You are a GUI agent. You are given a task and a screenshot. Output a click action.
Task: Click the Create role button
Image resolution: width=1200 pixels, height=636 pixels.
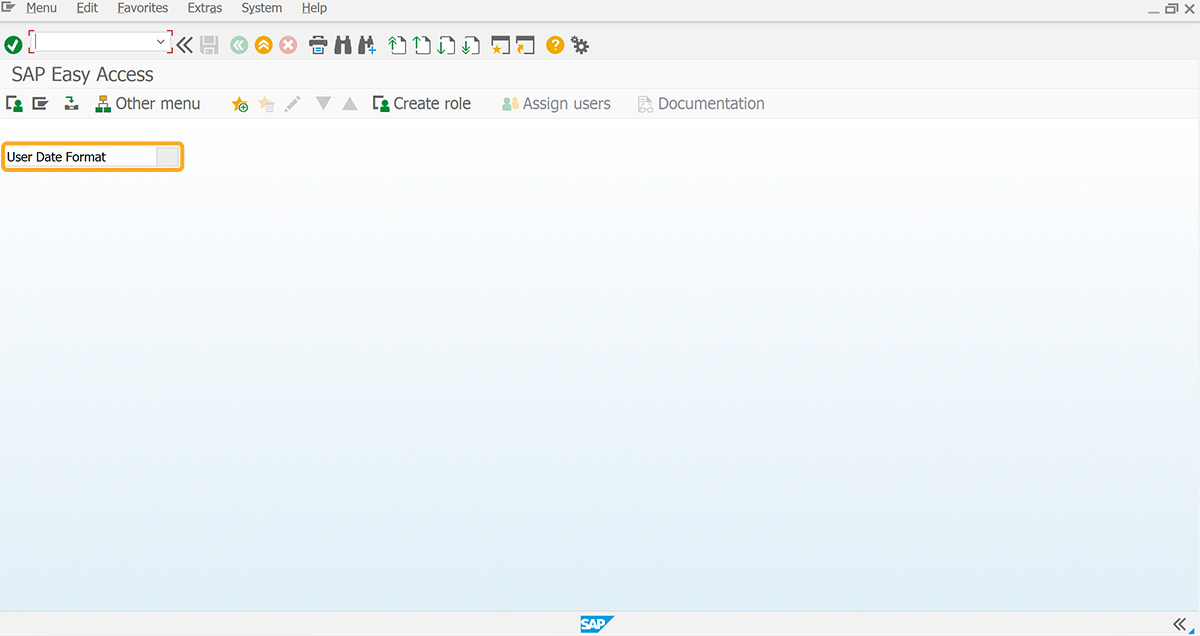pos(421,103)
